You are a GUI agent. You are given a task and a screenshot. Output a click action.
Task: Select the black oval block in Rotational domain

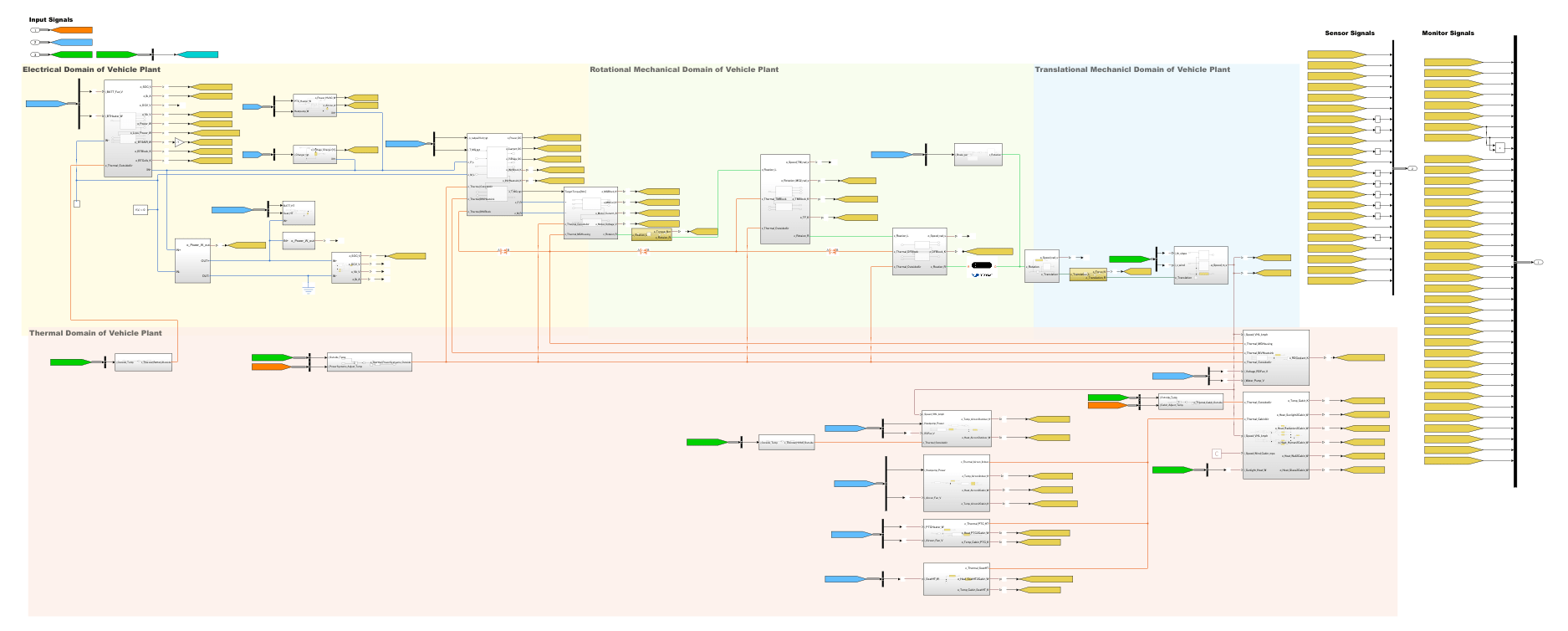click(982, 265)
